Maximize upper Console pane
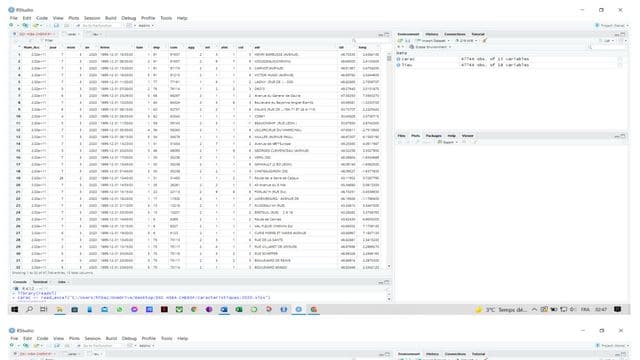The height and width of the screenshot is (360, 640). 387,282
